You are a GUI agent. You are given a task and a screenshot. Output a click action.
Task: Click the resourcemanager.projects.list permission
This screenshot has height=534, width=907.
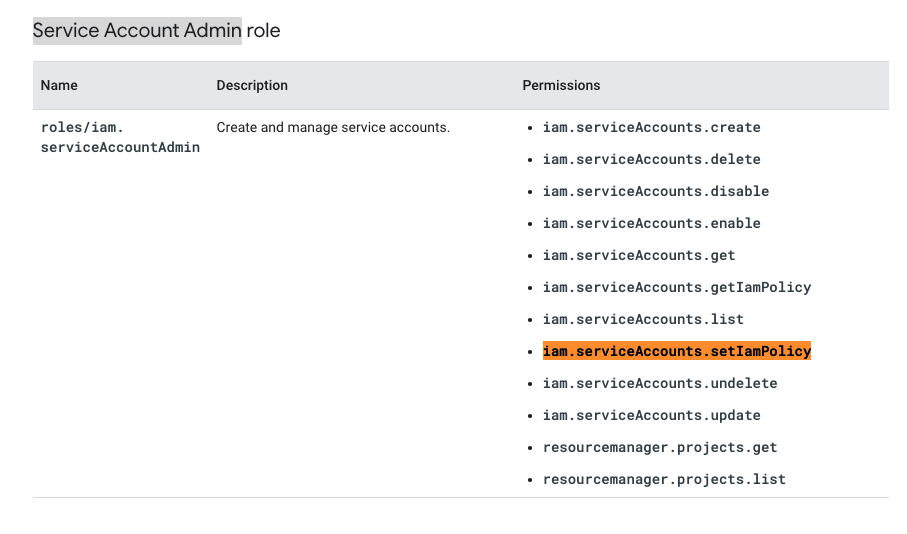coord(664,480)
